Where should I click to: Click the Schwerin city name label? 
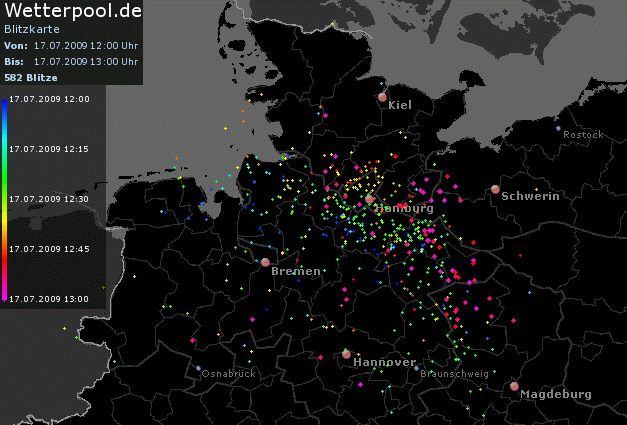tap(531, 196)
